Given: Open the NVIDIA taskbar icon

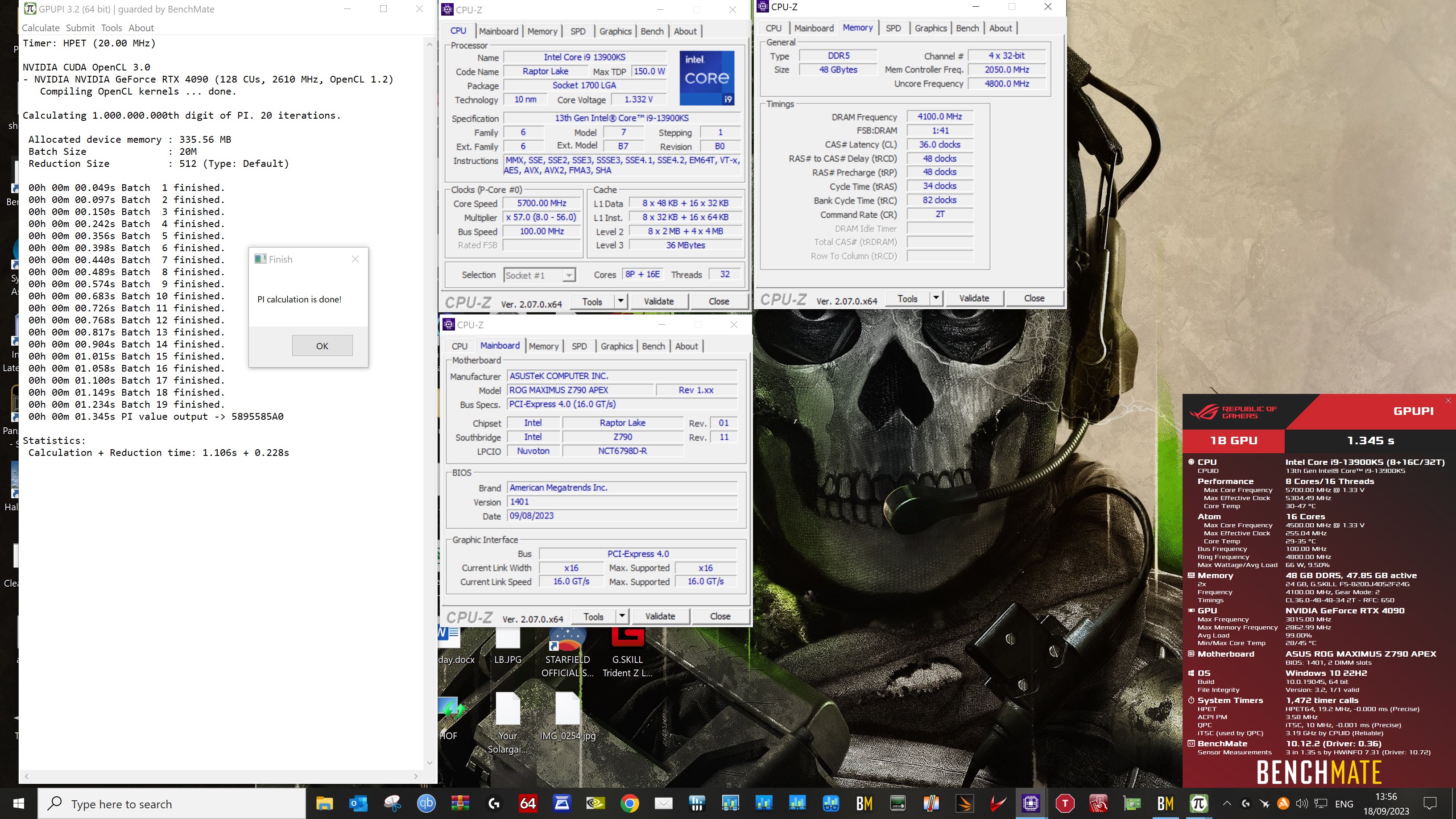Looking at the screenshot, I should (595, 803).
